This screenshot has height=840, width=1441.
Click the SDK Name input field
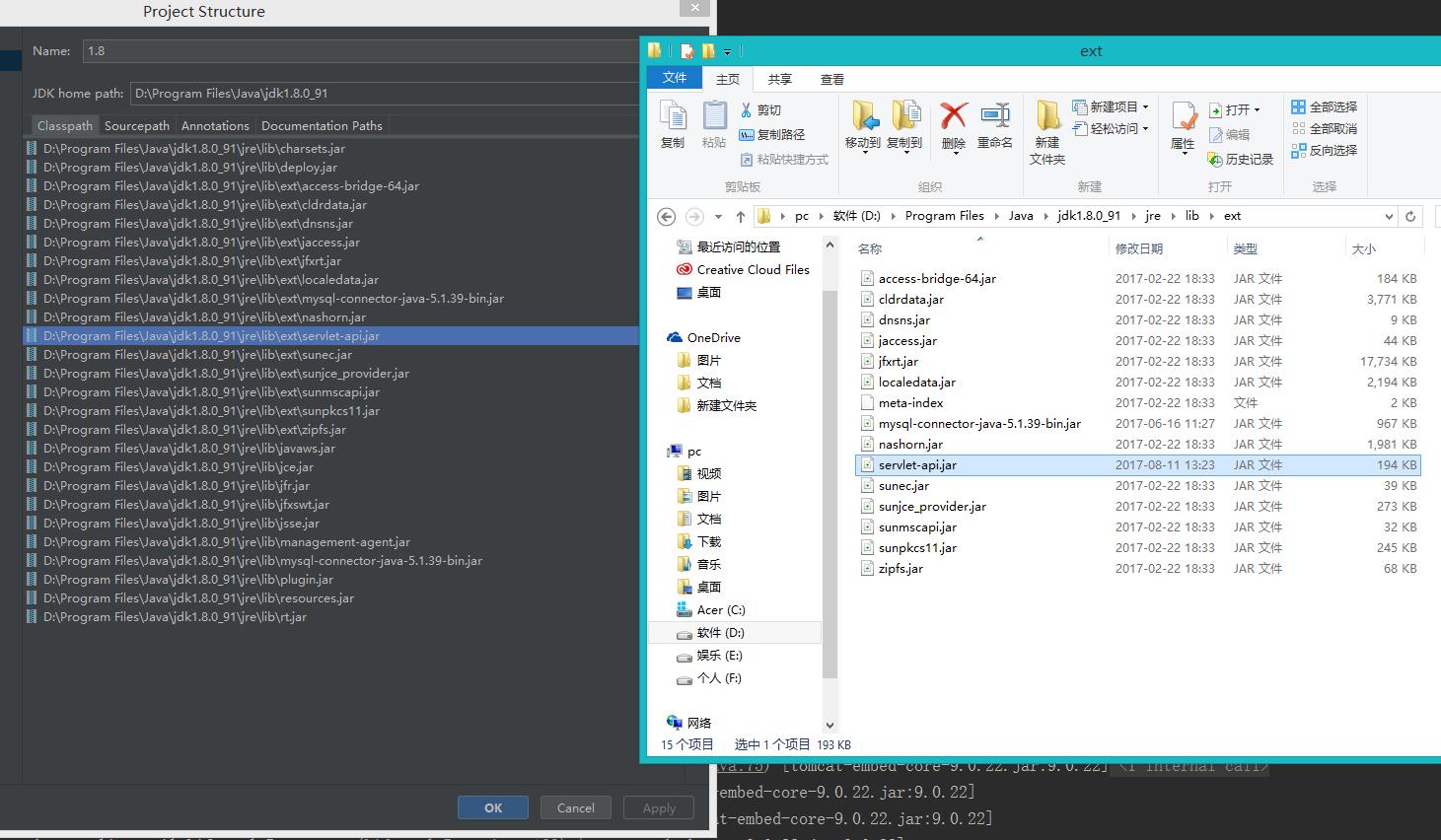coord(361,50)
